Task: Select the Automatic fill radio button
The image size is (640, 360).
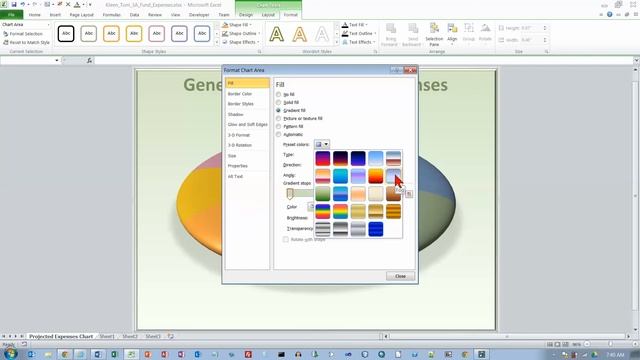Action: click(279, 134)
